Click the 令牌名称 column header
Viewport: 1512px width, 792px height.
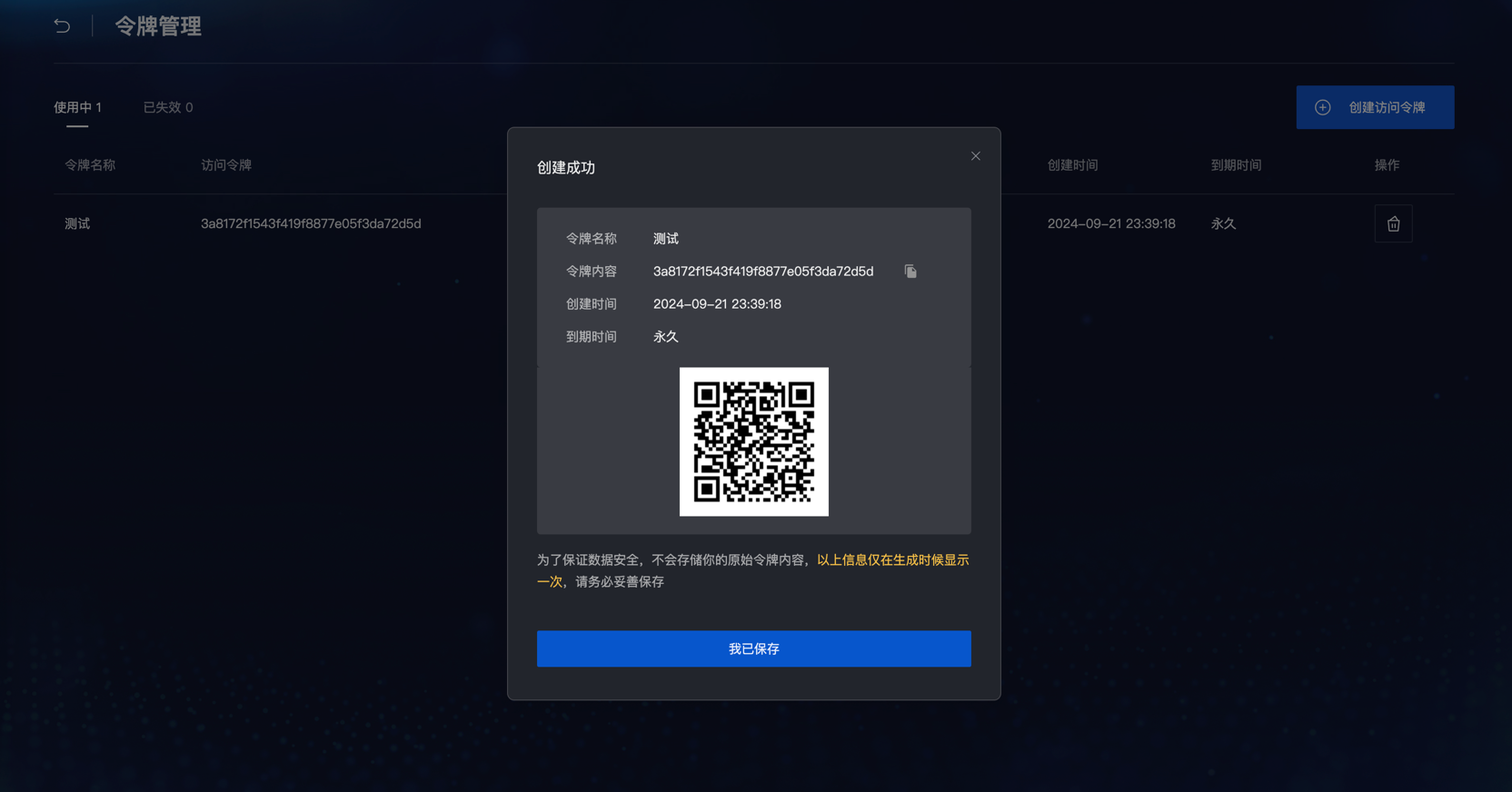click(90, 165)
